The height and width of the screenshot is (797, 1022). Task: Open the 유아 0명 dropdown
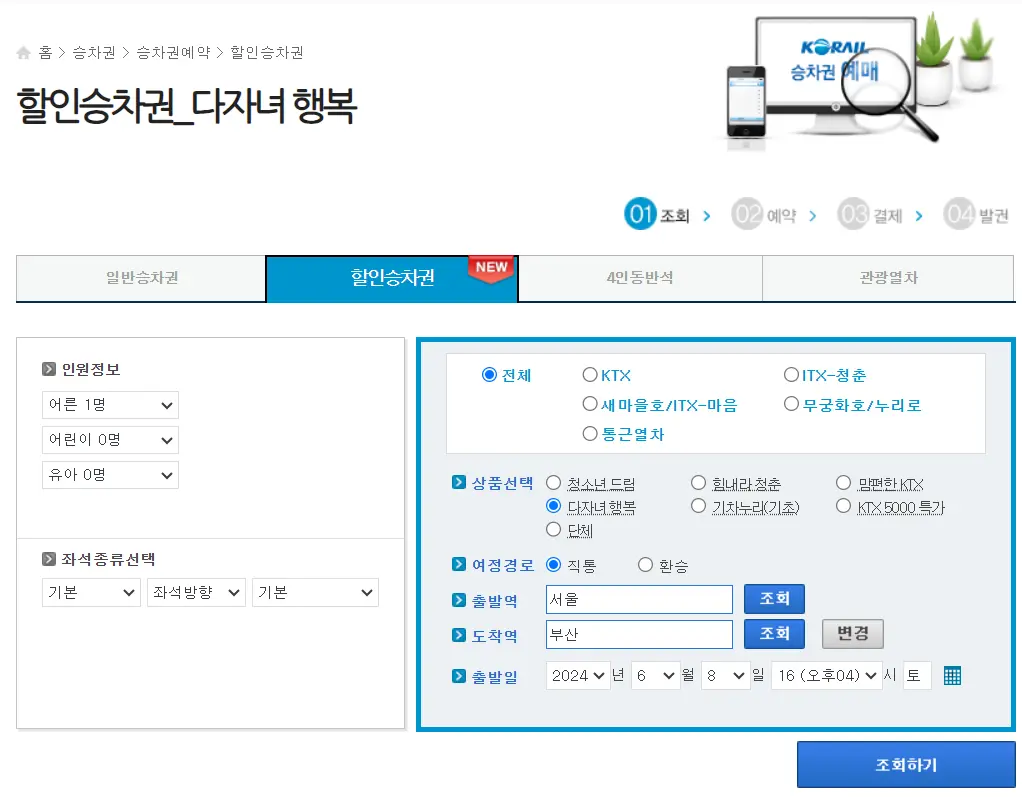tap(110, 475)
